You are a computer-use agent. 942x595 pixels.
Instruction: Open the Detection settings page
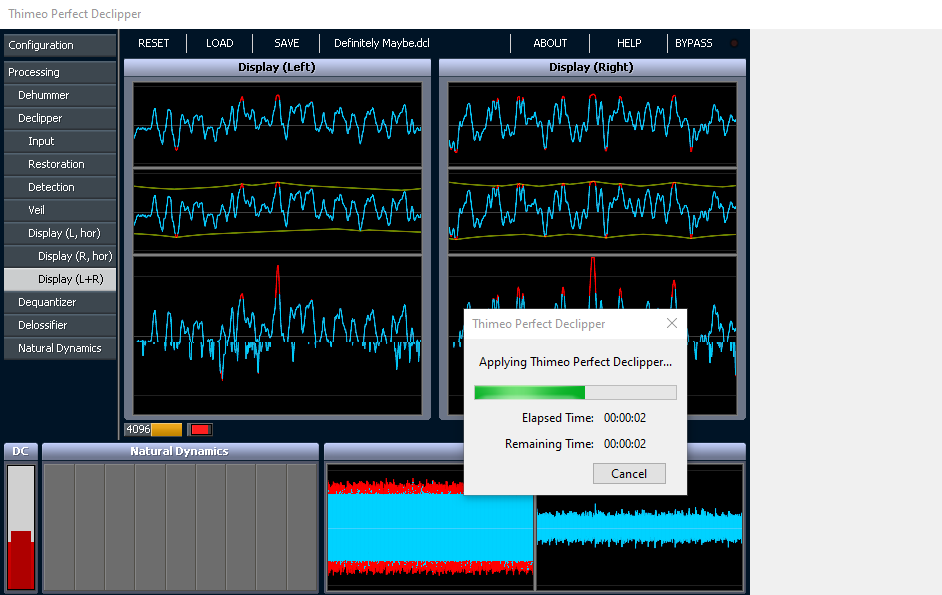click(x=60, y=187)
